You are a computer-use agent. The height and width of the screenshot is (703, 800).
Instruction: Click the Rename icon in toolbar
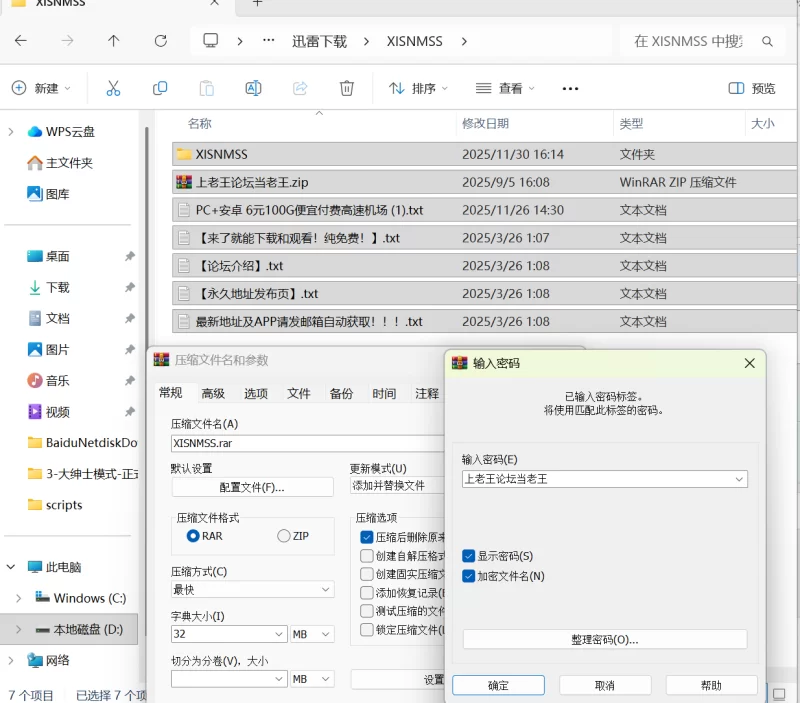coord(253,88)
